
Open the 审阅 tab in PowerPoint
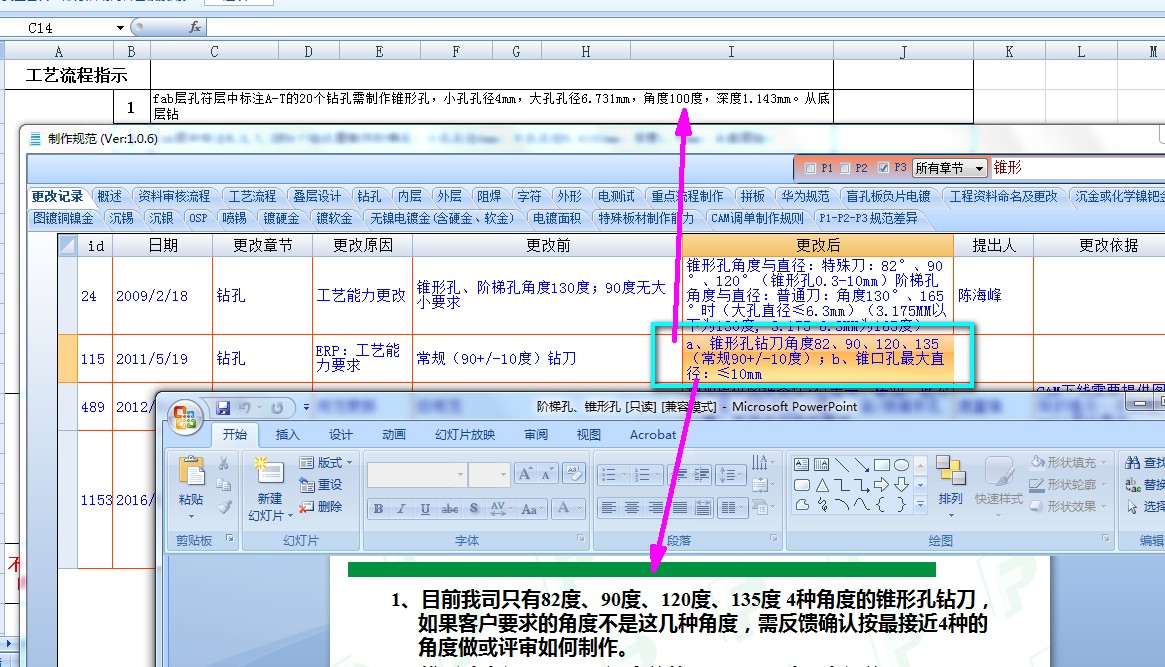(536, 435)
